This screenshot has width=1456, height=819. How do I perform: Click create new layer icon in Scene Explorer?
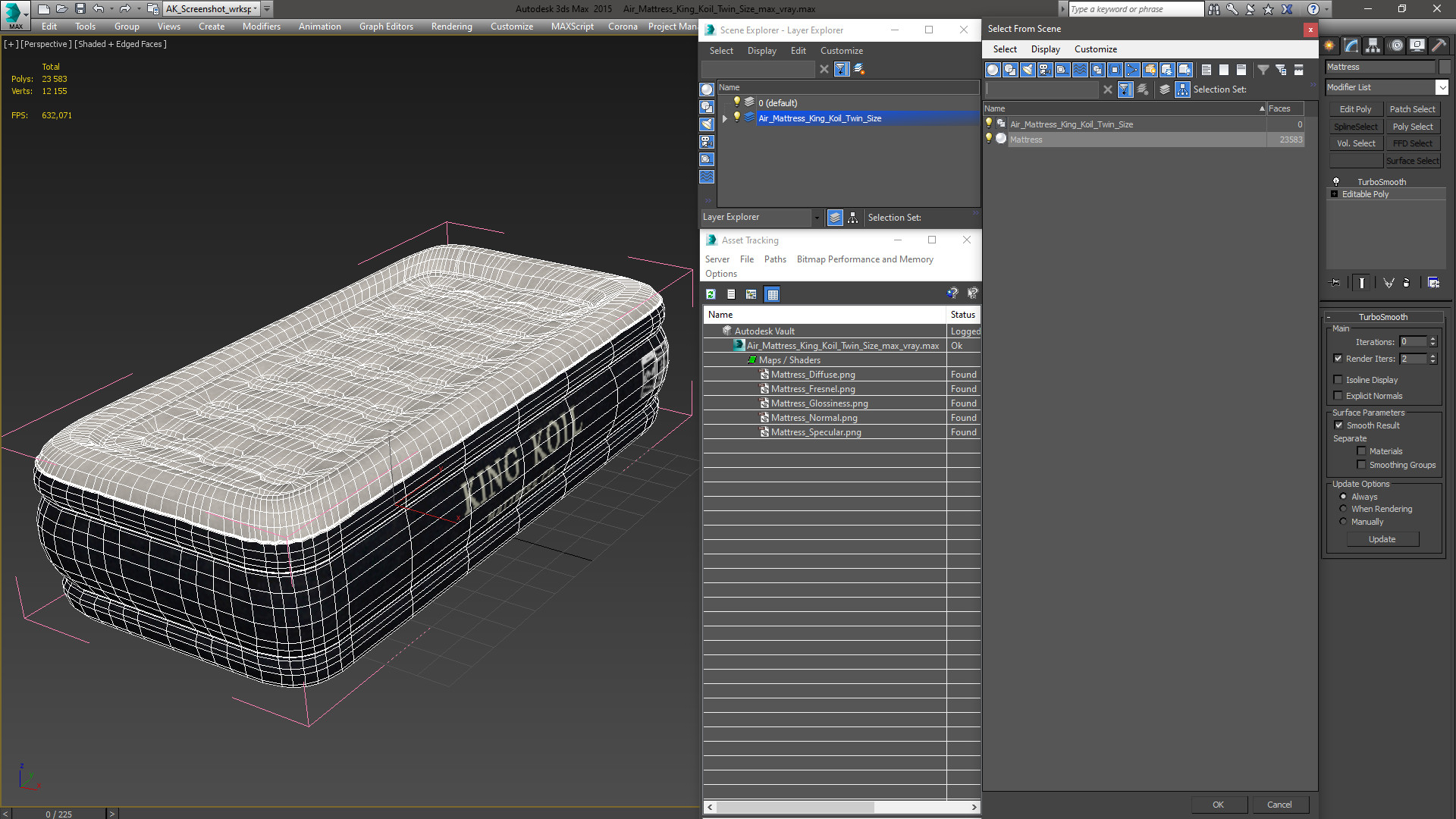click(x=859, y=69)
